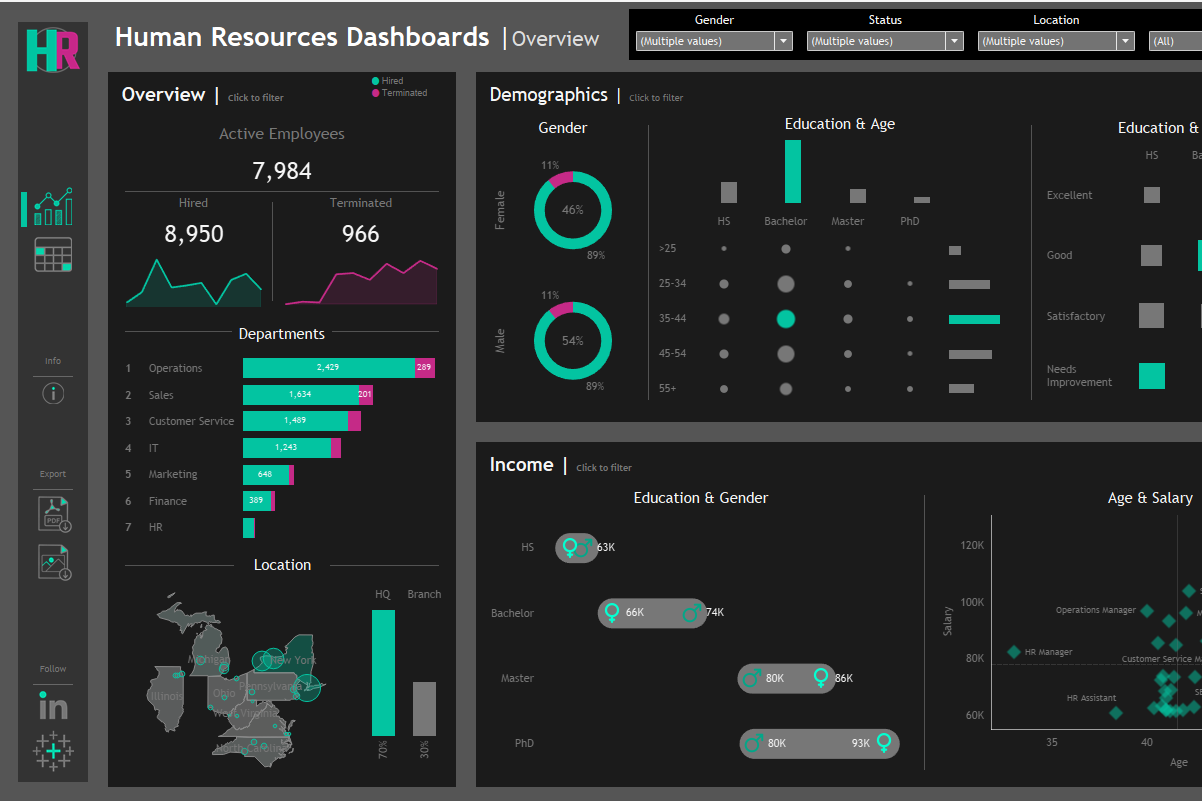Click the Hired trend area chart

tap(194, 282)
